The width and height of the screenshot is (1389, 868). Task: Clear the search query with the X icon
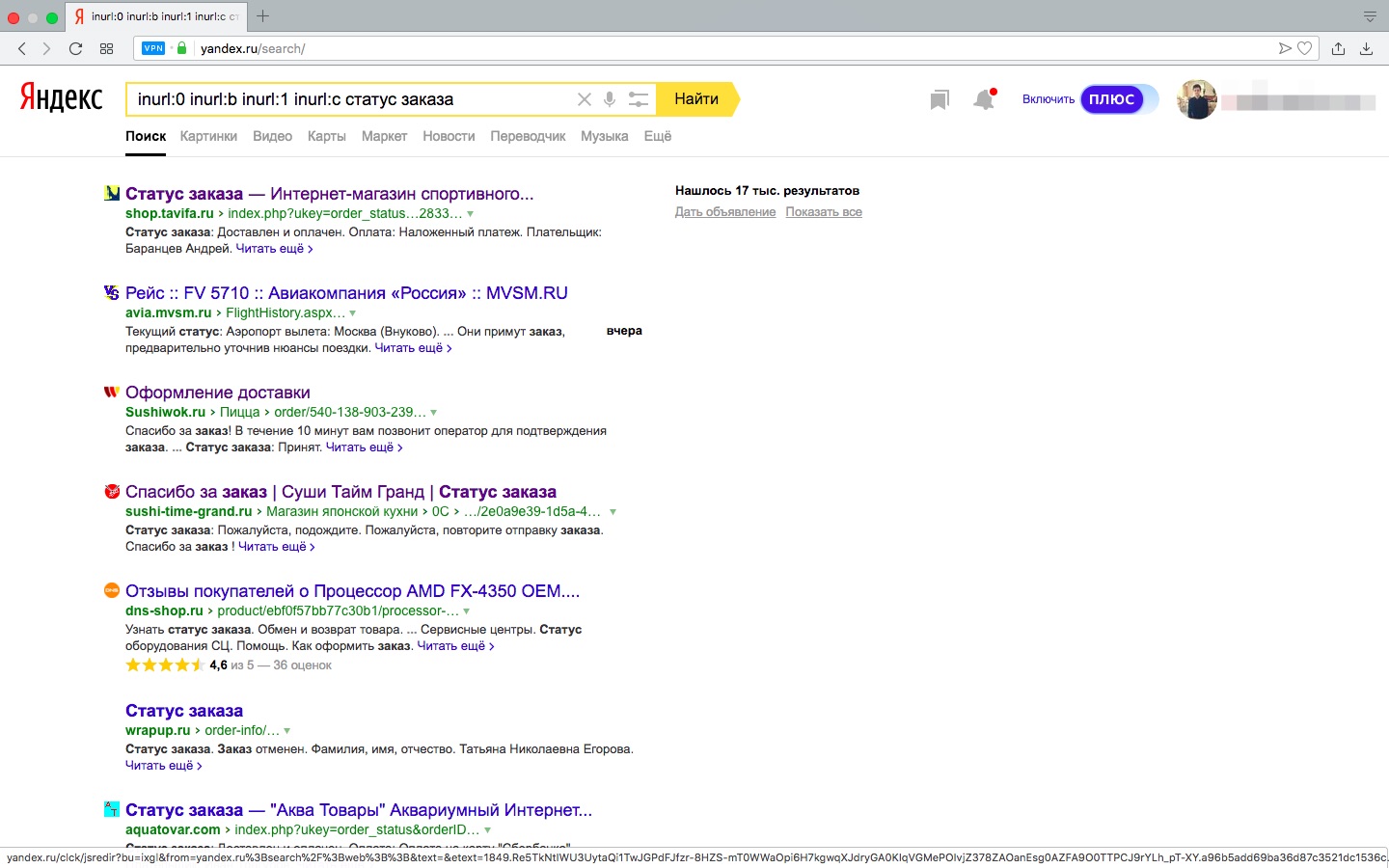(x=584, y=99)
